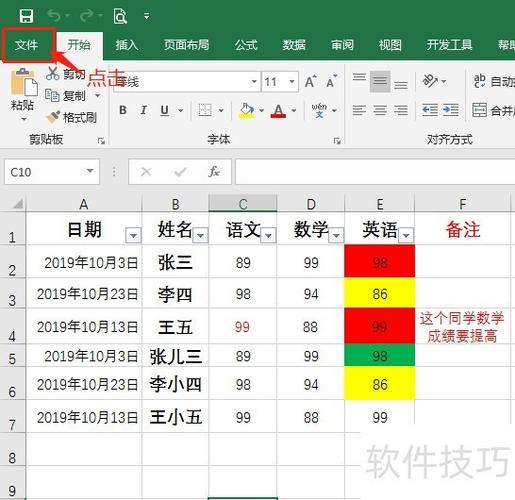This screenshot has height=500, width=515.
Task: Open the 文件 (File) tab
Action: [27, 45]
